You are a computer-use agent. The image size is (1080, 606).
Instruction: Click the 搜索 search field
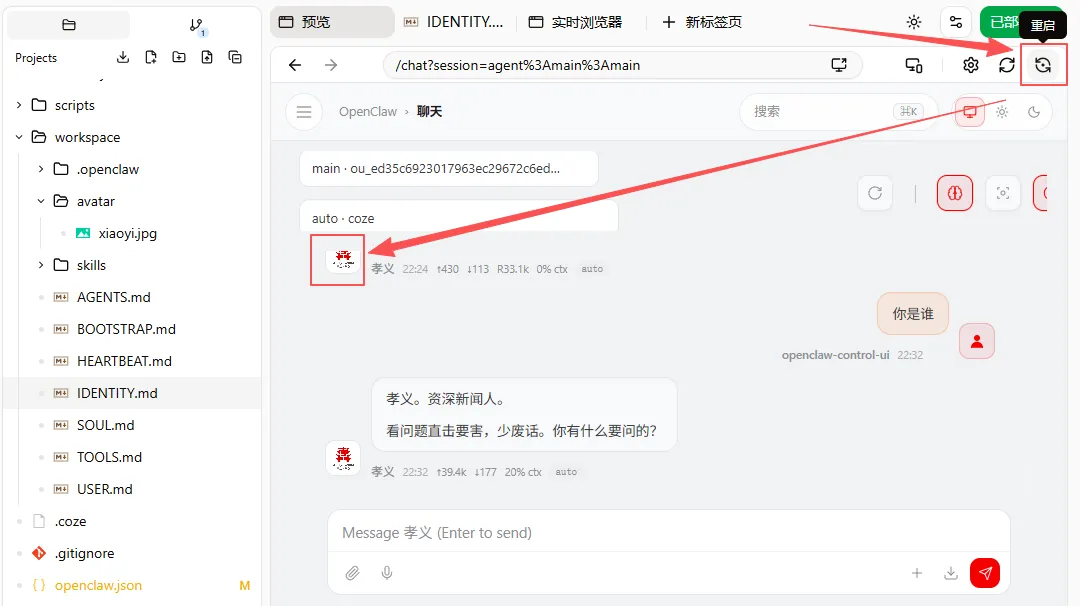pyautogui.click(x=838, y=112)
